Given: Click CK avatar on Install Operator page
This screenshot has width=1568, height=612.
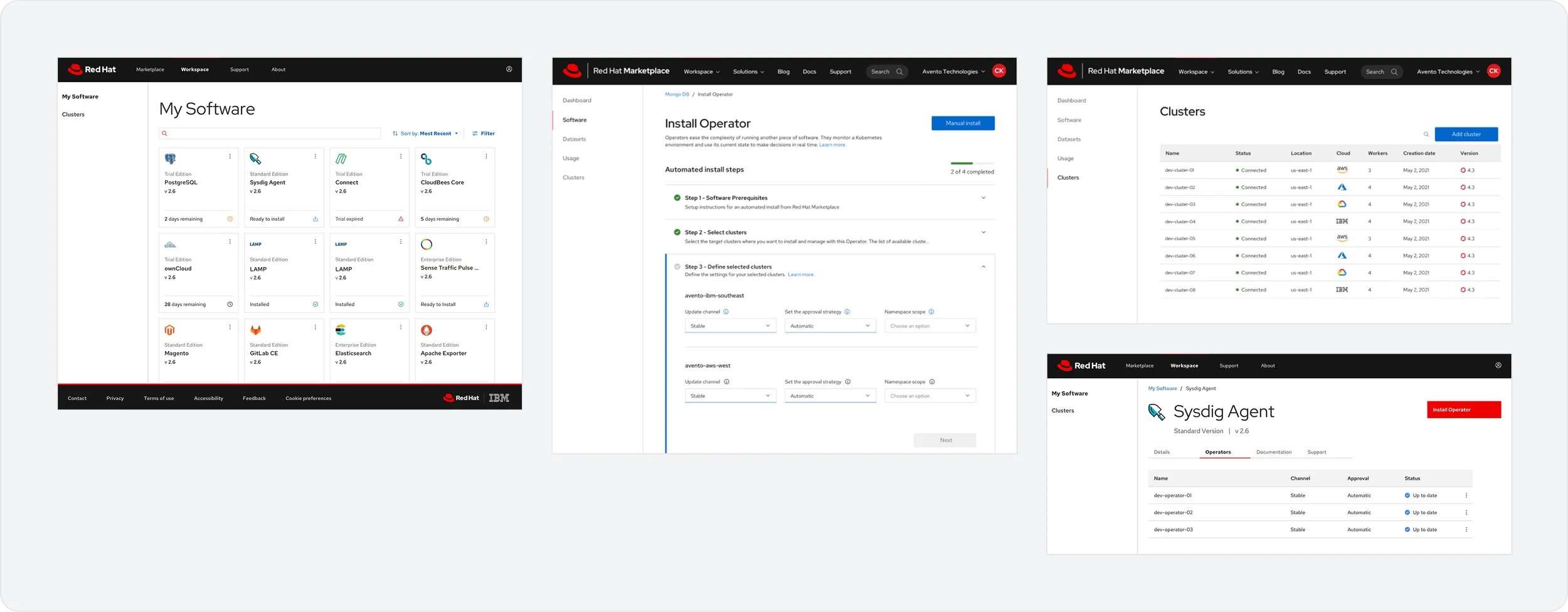Looking at the screenshot, I should click(999, 71).
